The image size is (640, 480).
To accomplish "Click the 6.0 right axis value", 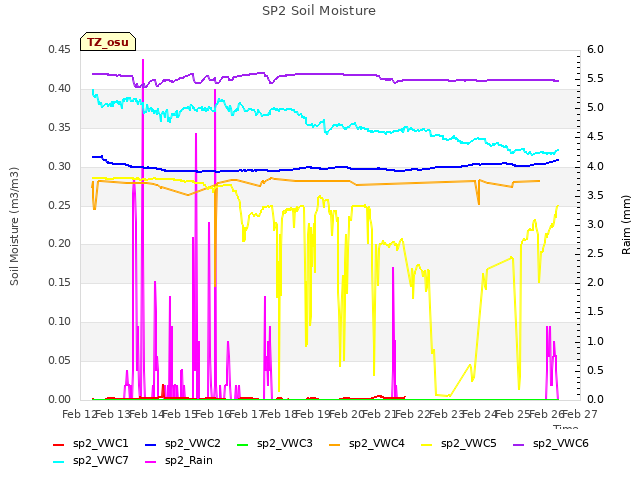I will tap(596, 50).
